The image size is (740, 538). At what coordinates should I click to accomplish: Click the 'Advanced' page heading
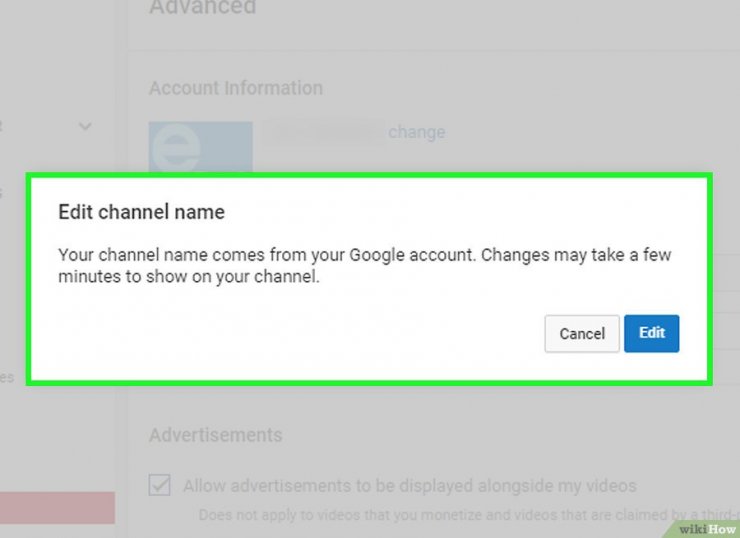[x=202, y=8]
